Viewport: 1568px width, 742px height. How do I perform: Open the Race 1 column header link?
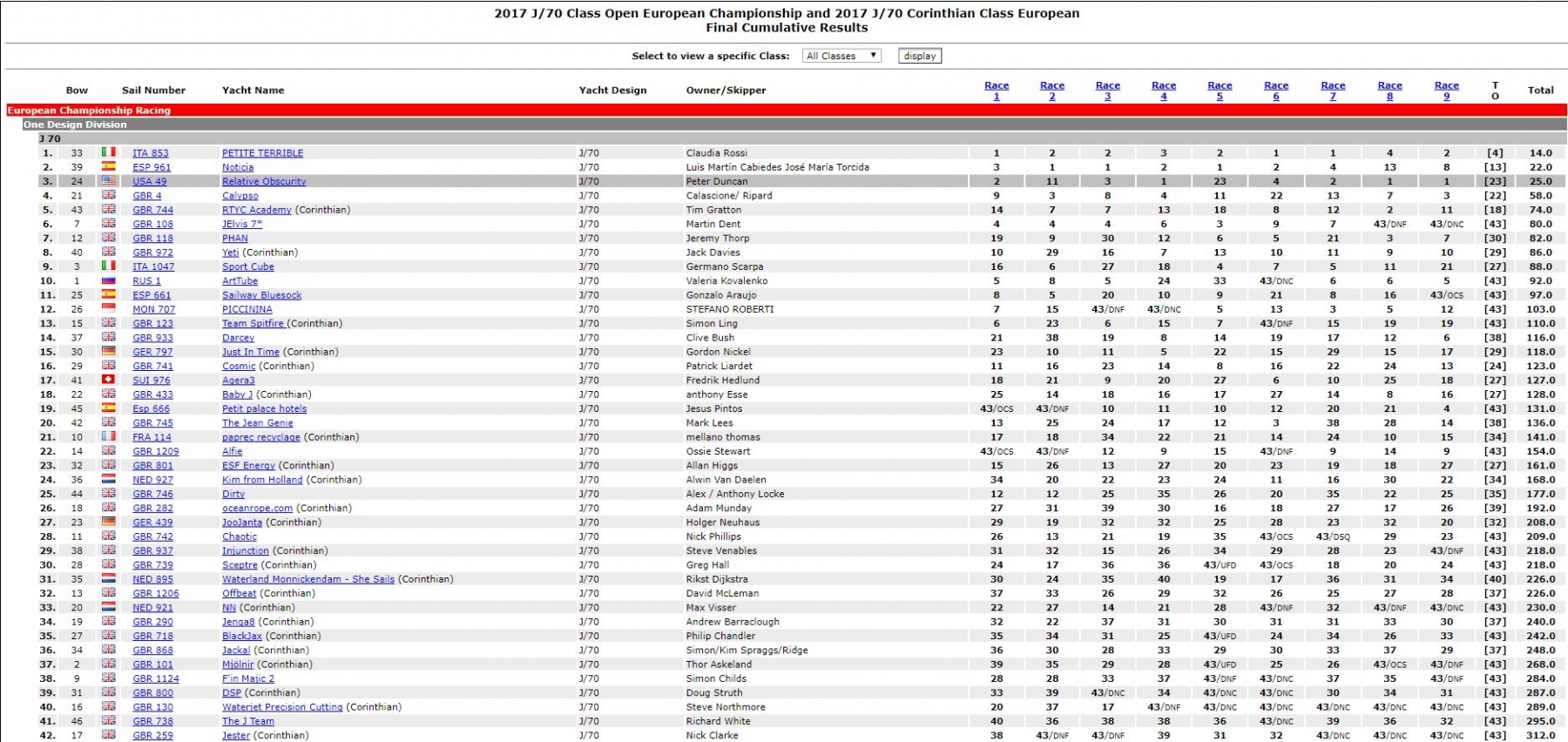(997, 91)
